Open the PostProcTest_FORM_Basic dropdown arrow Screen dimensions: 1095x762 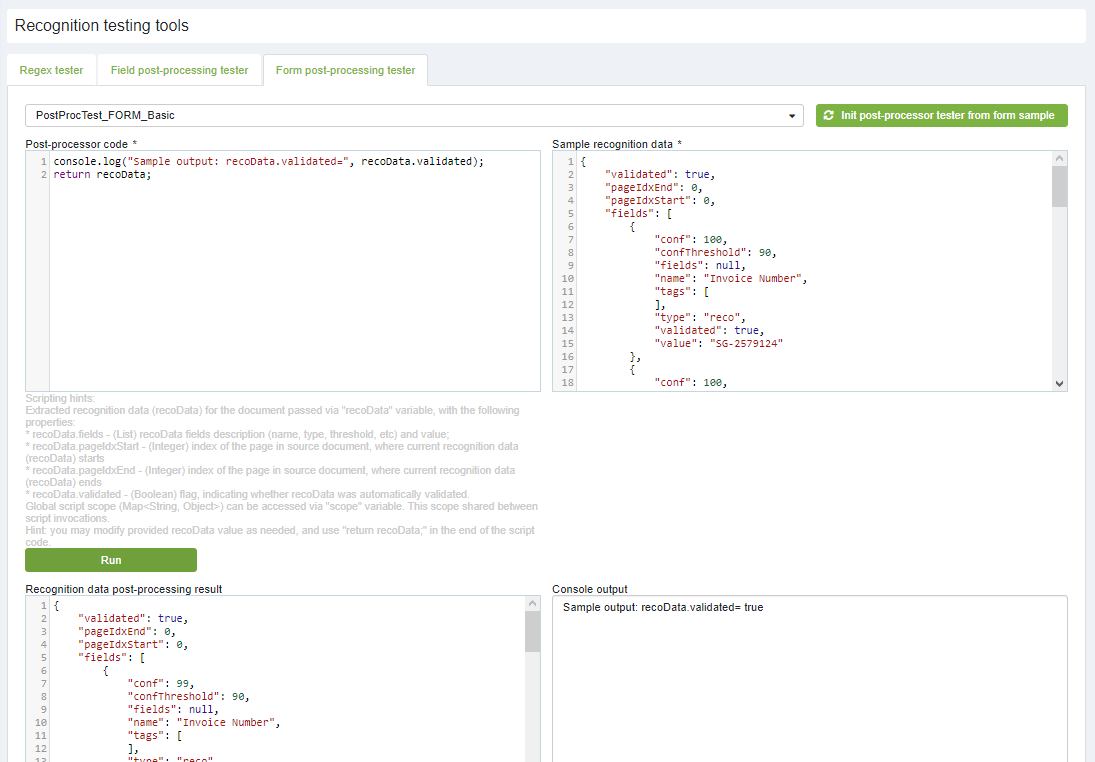coord(791,116)
